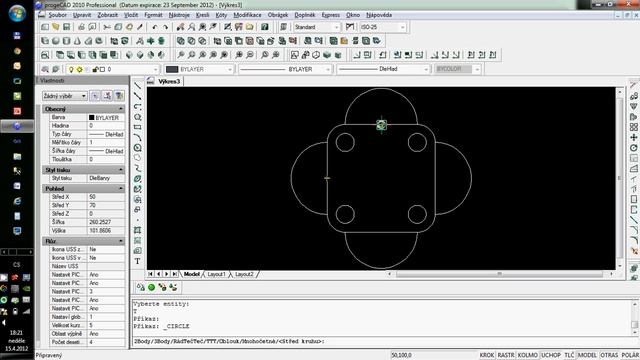Toggle OTRAS tracking mode
Image resolution: width=640 pixels, height=360 pixels.
(609, 355)
